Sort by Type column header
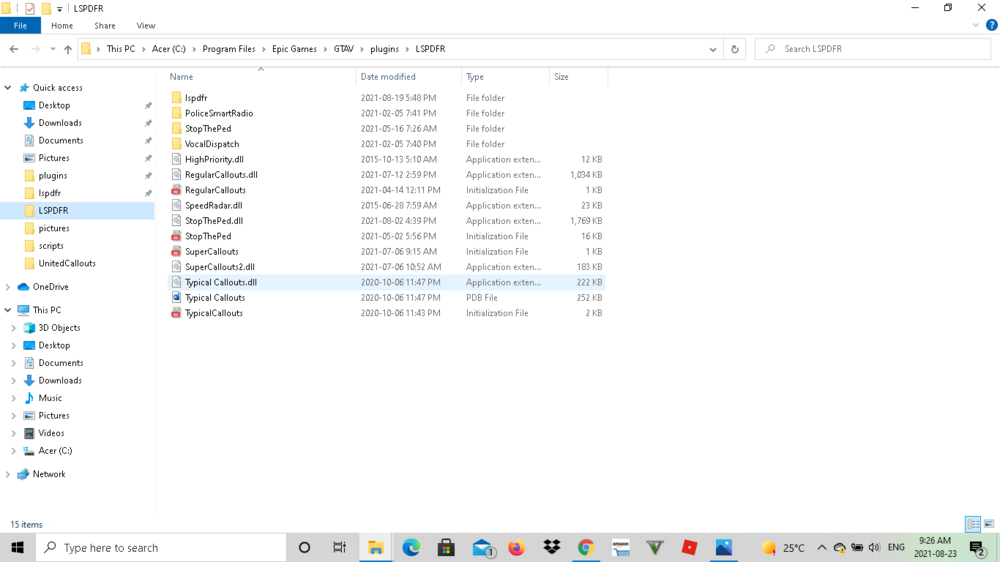The image size is (1000, 562). point(505,77)
